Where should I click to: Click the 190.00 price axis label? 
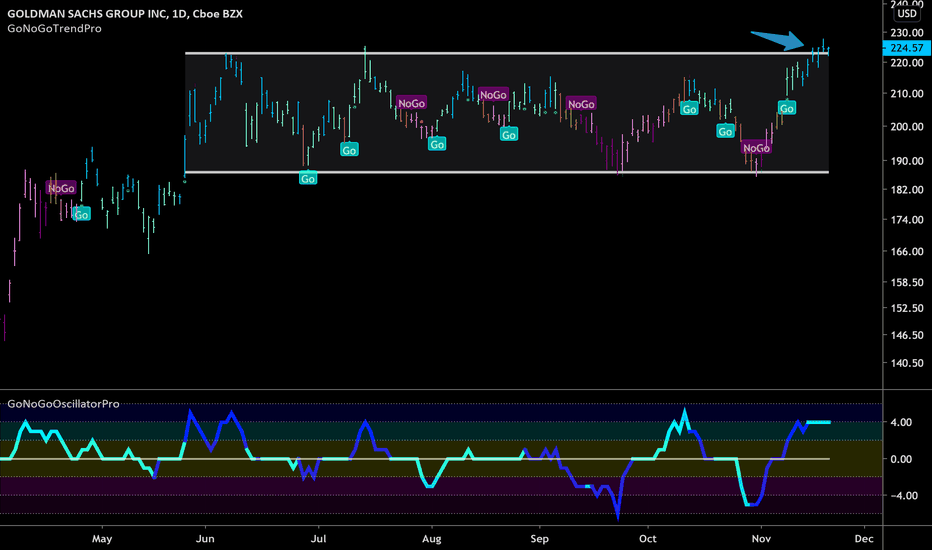tap(906, 161)
